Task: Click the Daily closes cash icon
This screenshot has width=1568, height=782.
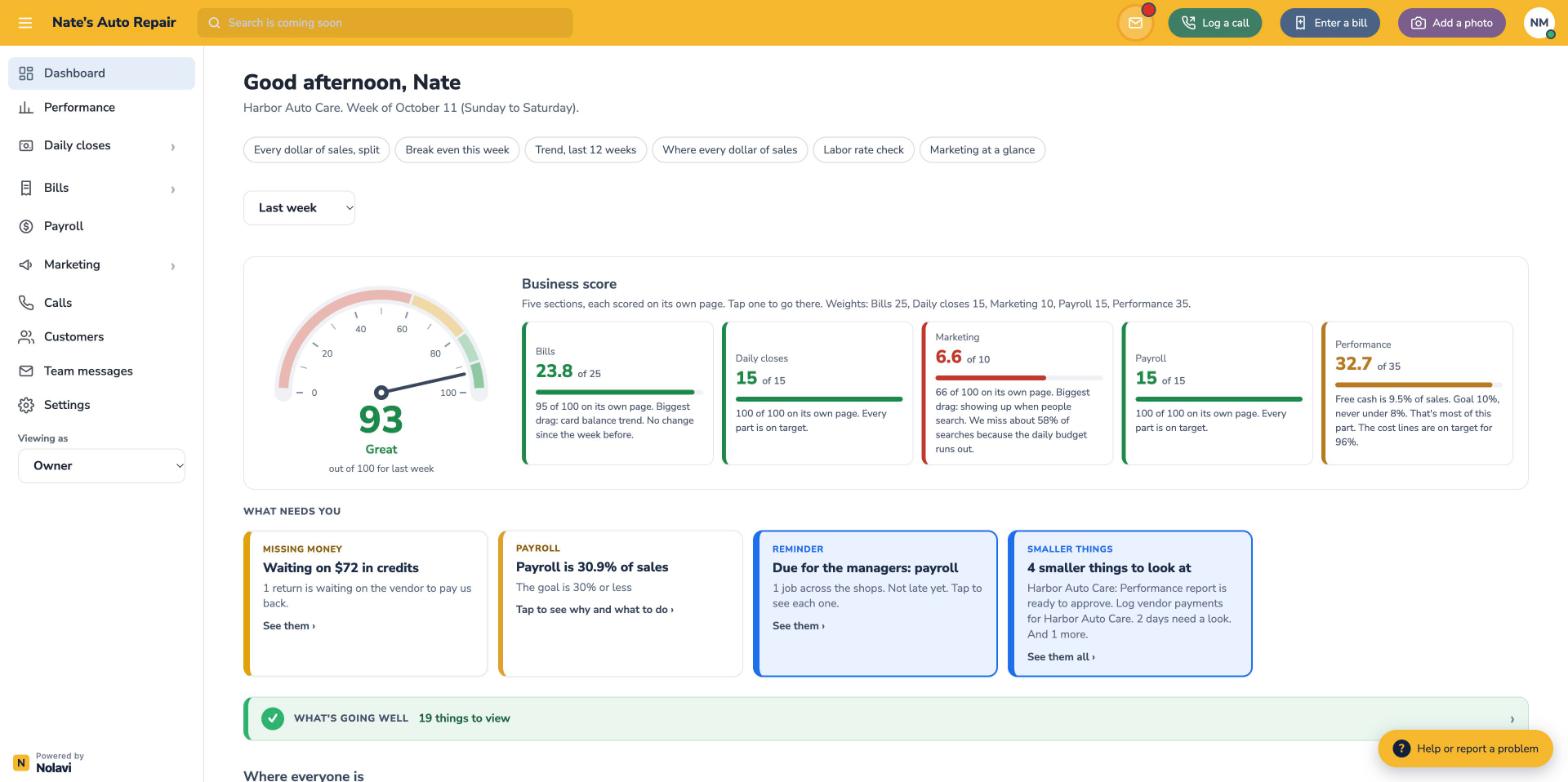Action: tap(26, 146)
